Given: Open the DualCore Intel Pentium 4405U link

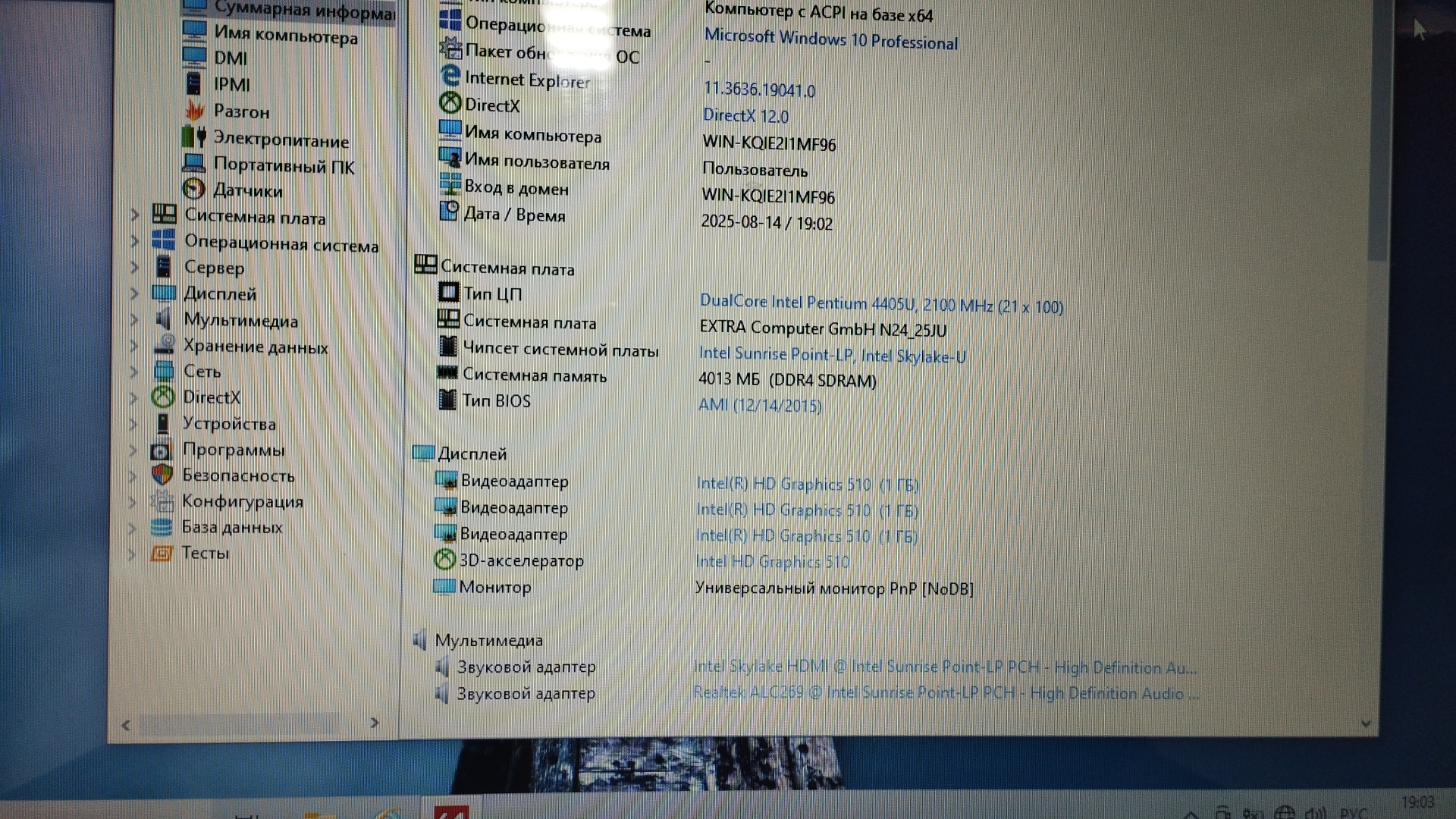Looking at the screenshot, I should [x=880, y=304].
